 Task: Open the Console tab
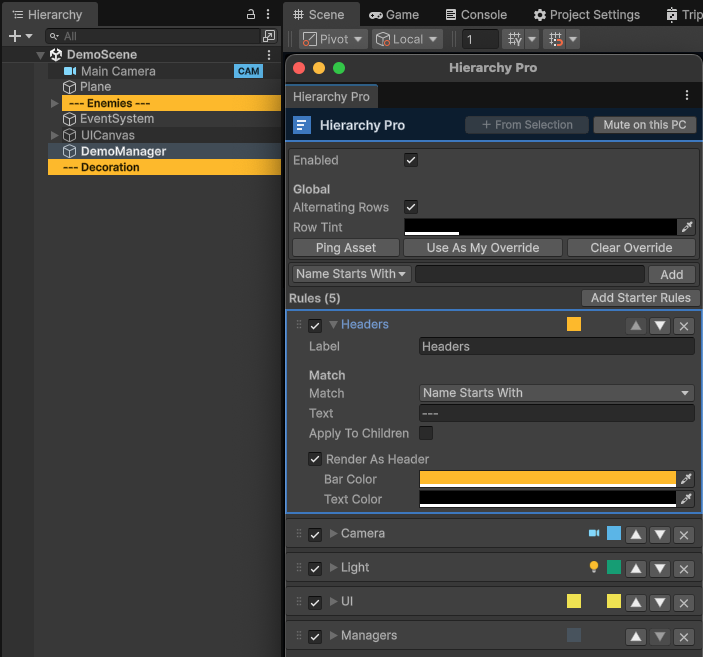(476, 15)
